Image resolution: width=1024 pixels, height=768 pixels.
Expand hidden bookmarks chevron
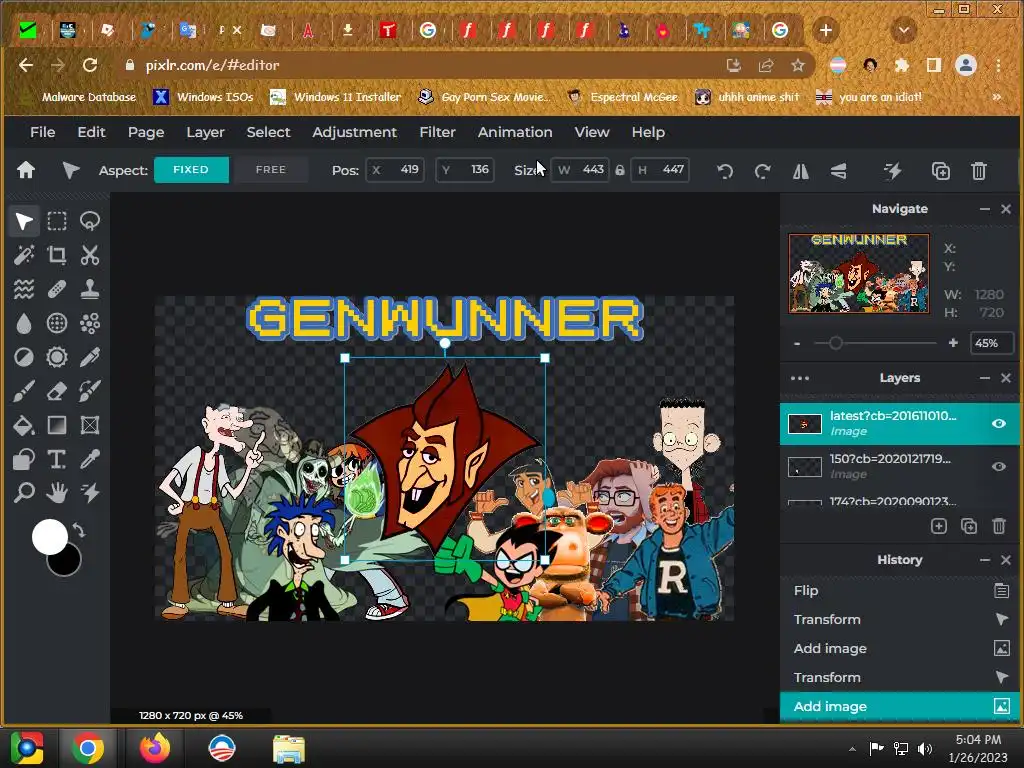point(997,97)
